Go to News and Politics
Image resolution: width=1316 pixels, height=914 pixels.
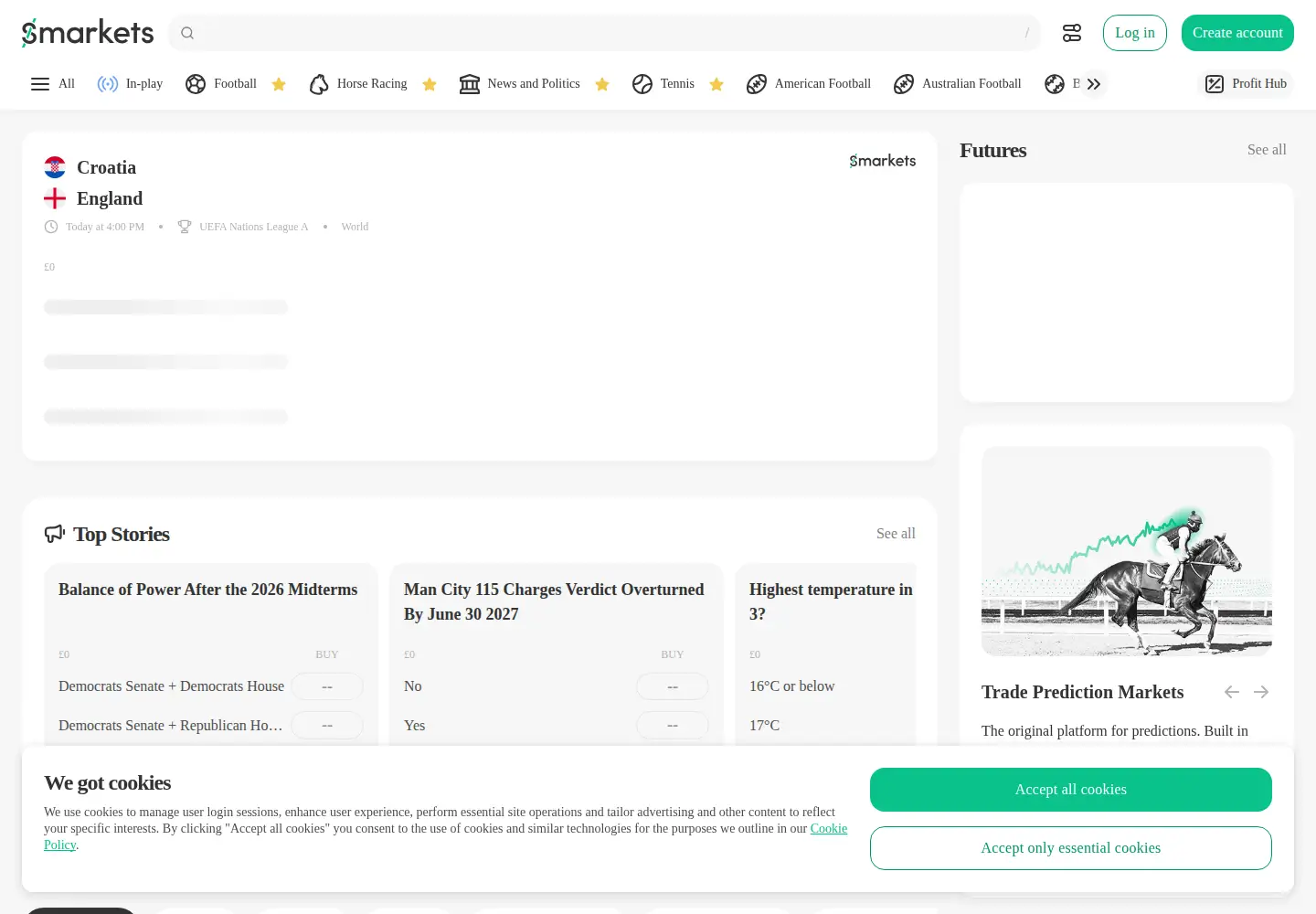tap(520, 84)
